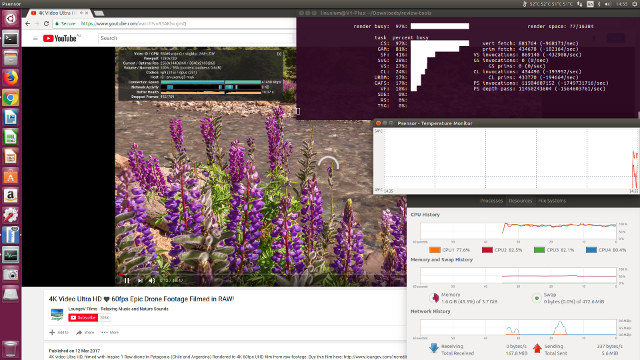The height and width of the screenshot is (360, 640).
Task: Subscribe to the LoungeV Films channel
Action: click(83, 318)
